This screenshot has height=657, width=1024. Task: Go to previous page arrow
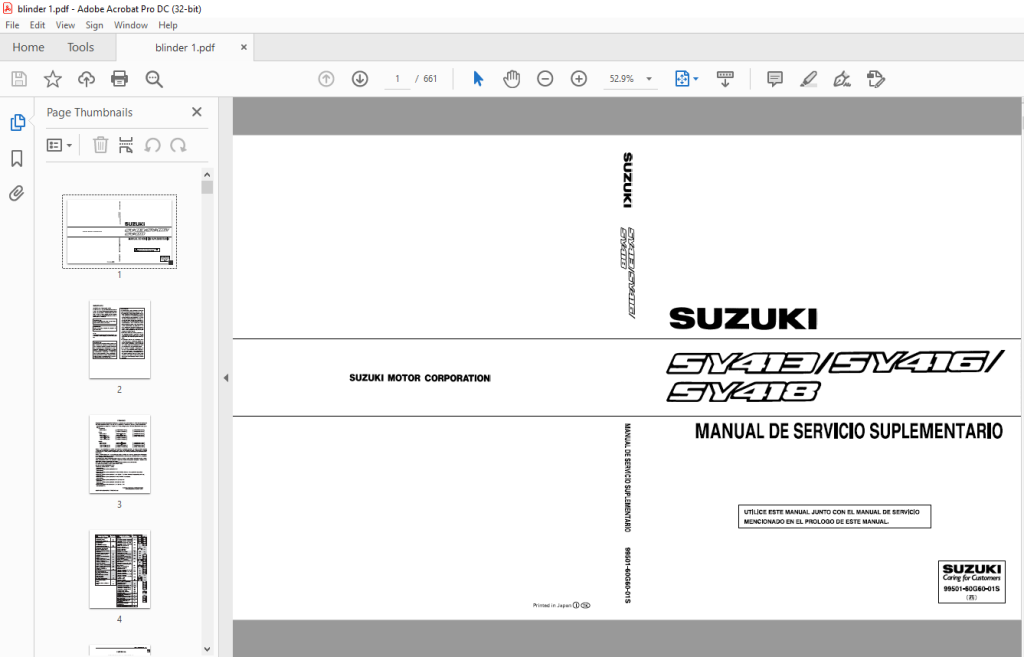(x=326, y=79)
